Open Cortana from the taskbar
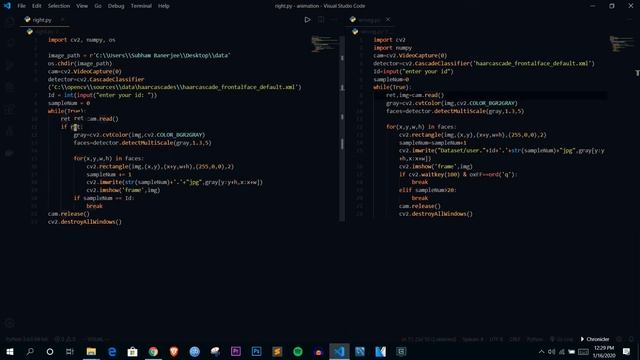 tap(50, 351)
